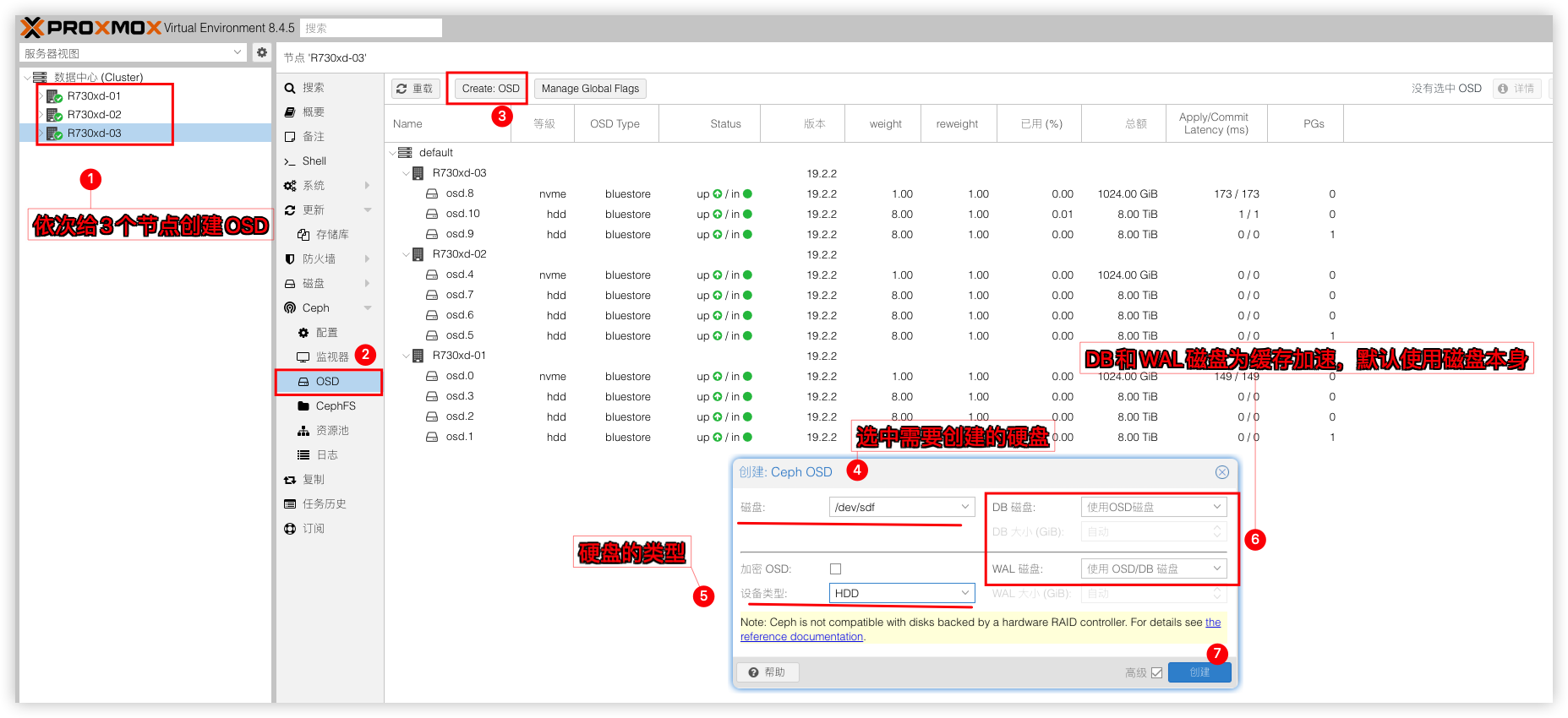Click the 重载 reload button
Viewport: 1568px width, 718px height.
(x=415, y=89)
